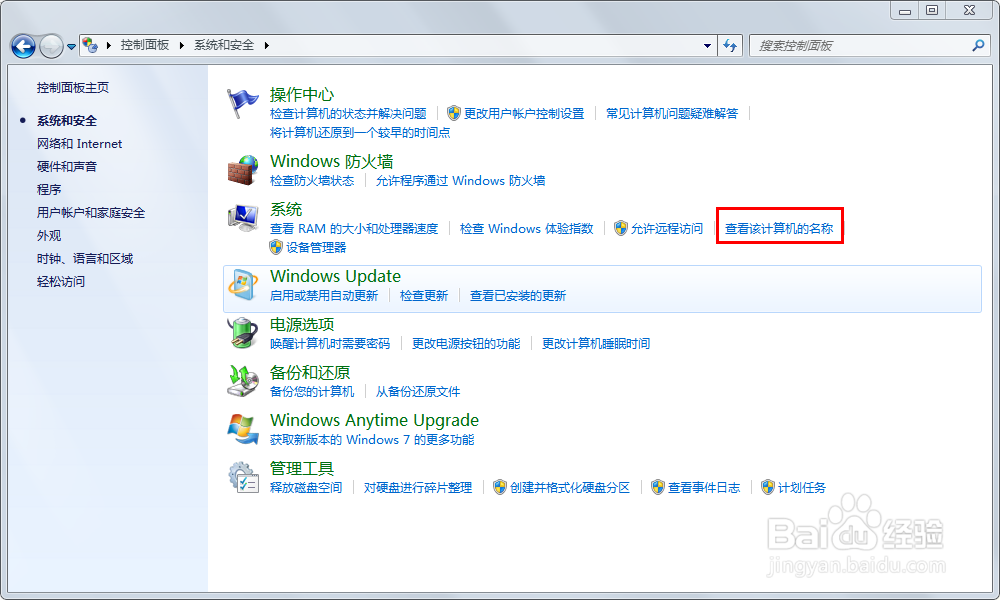This screenshot has width=1000, height=600.
Task: Click shield icon beside 更改用户帐户控制设置
Action: [453, 113]
